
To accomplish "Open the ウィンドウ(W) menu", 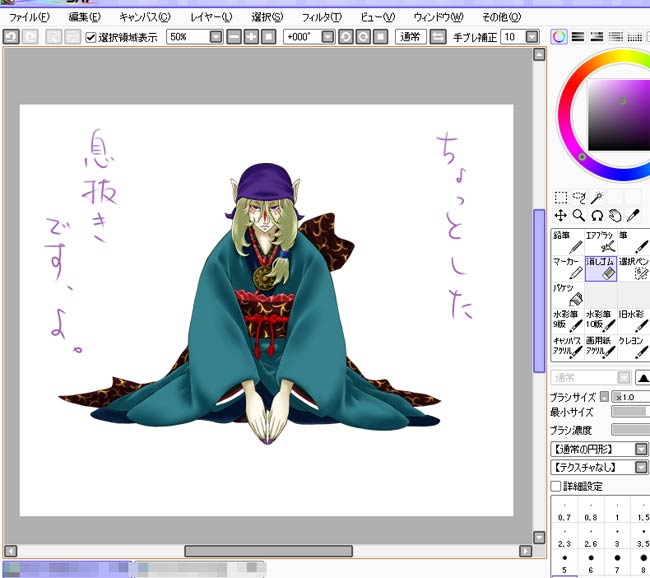I will (438, 17).
